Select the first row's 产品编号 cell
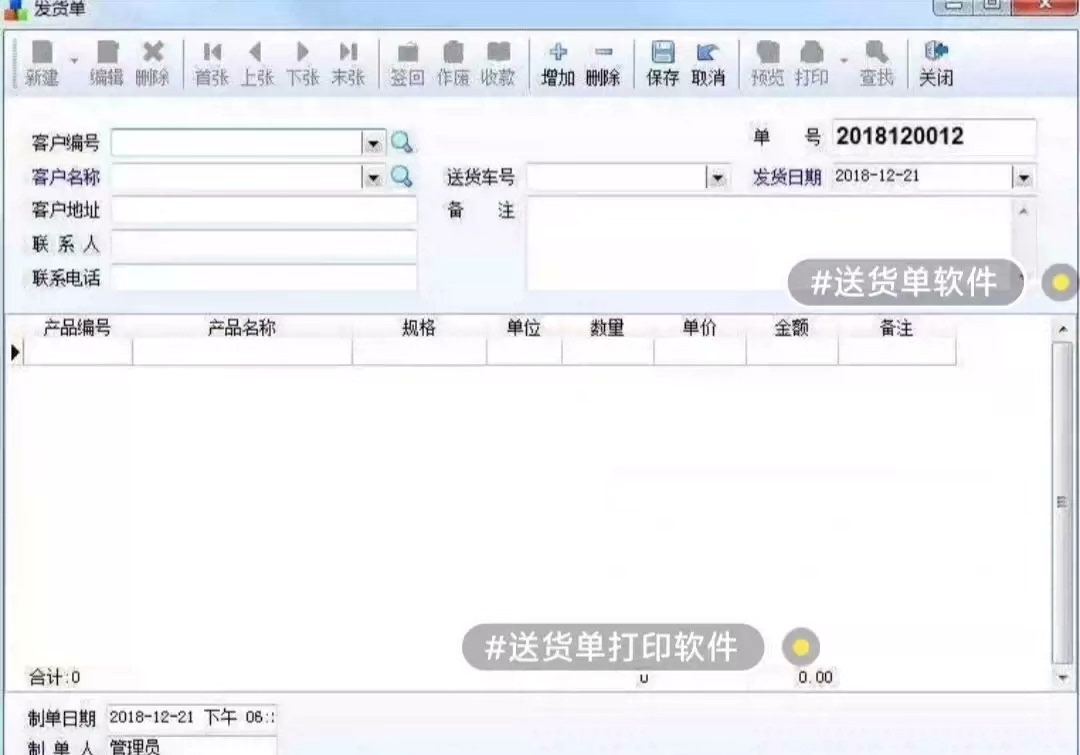Viewport: 1080px width, 755px height. [78, 352]
